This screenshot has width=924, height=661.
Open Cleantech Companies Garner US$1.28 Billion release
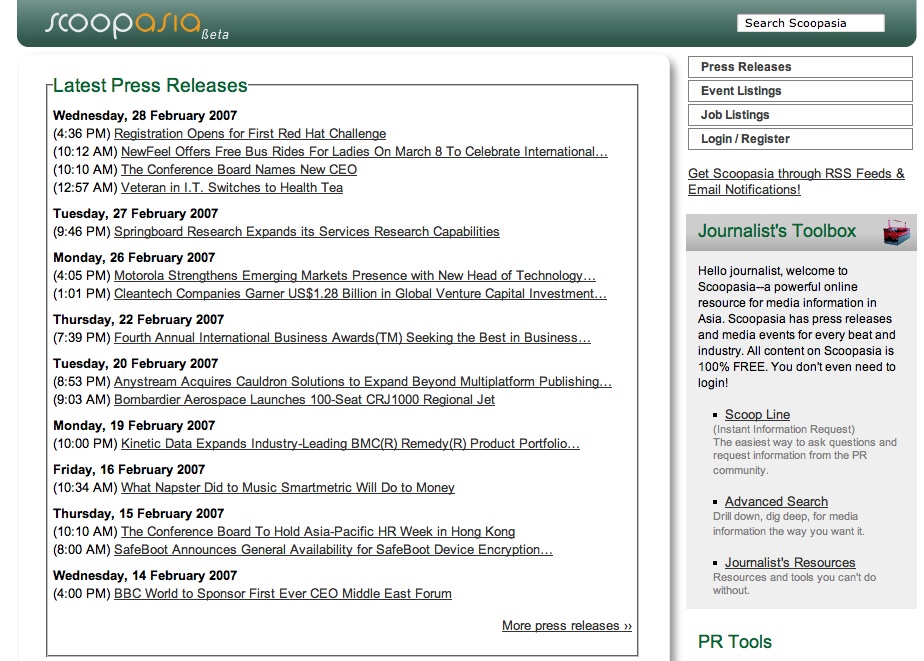(x=360, y=294)
